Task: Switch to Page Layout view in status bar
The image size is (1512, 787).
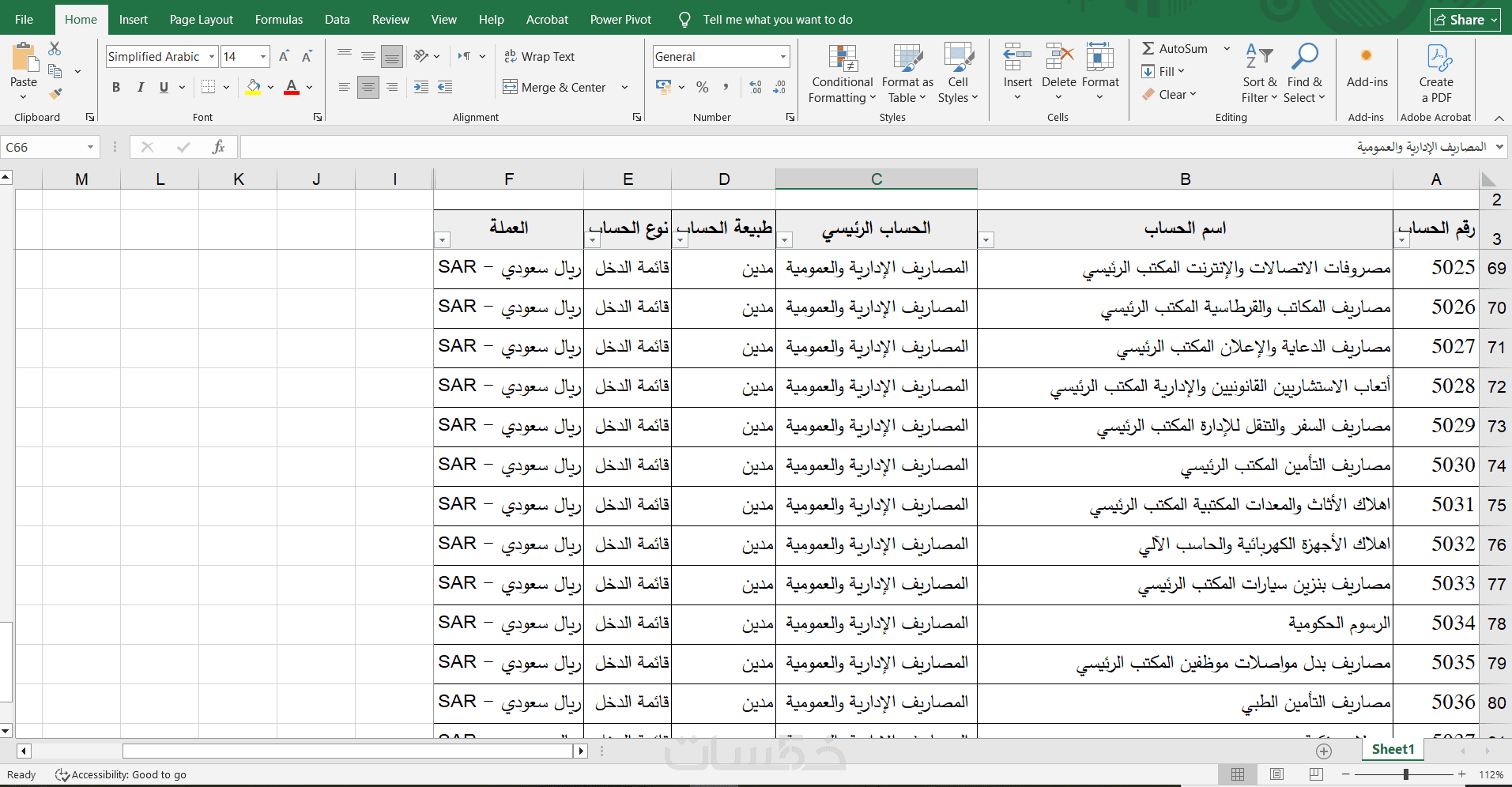Action: (1276, 774)
